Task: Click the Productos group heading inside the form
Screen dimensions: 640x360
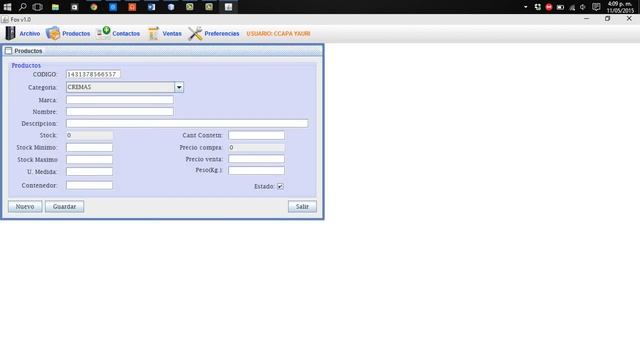Action: point(26,65)
